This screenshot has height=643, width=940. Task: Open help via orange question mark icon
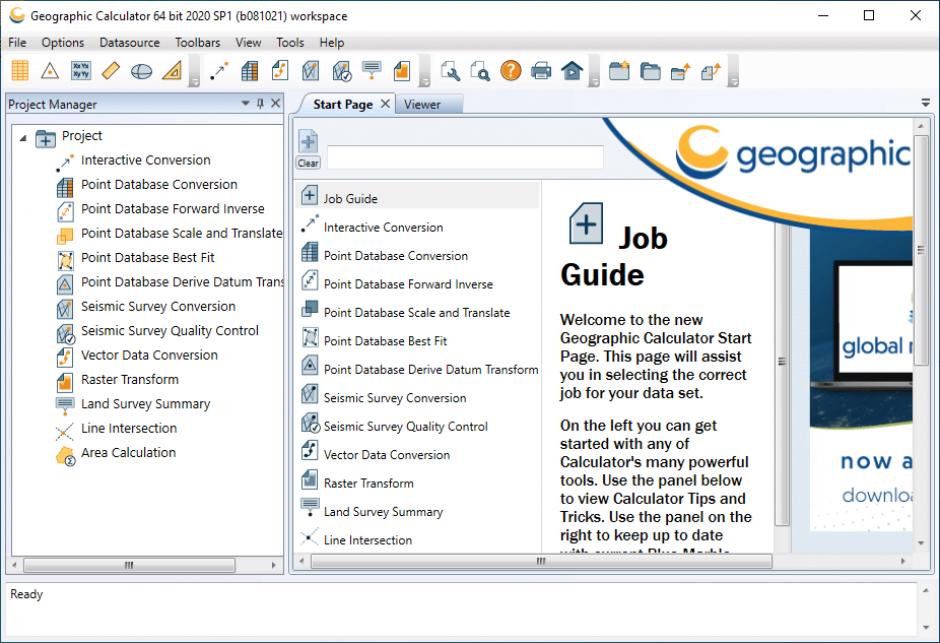point(511,71)
